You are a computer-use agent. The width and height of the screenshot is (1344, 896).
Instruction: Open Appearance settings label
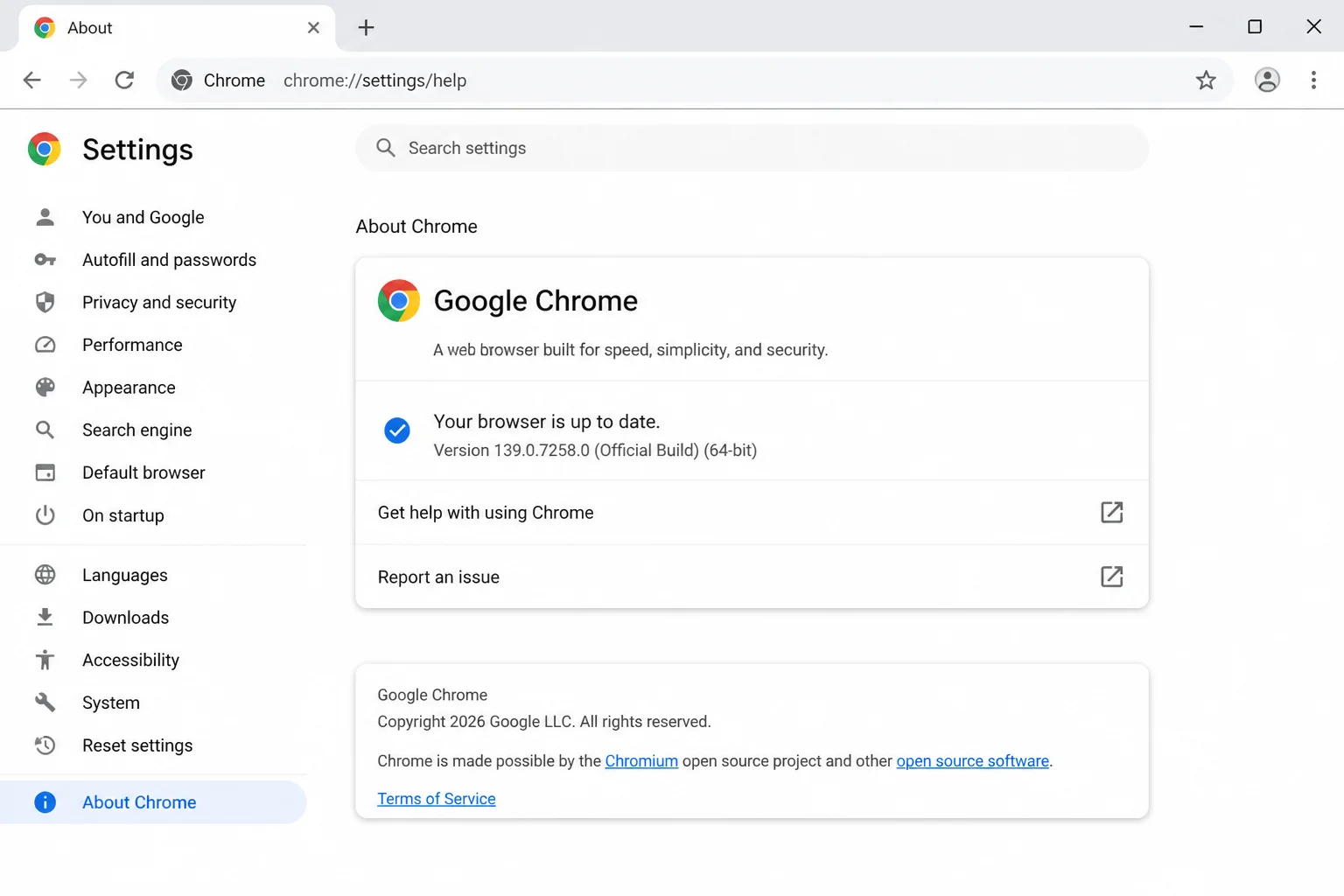click(129, 388)
